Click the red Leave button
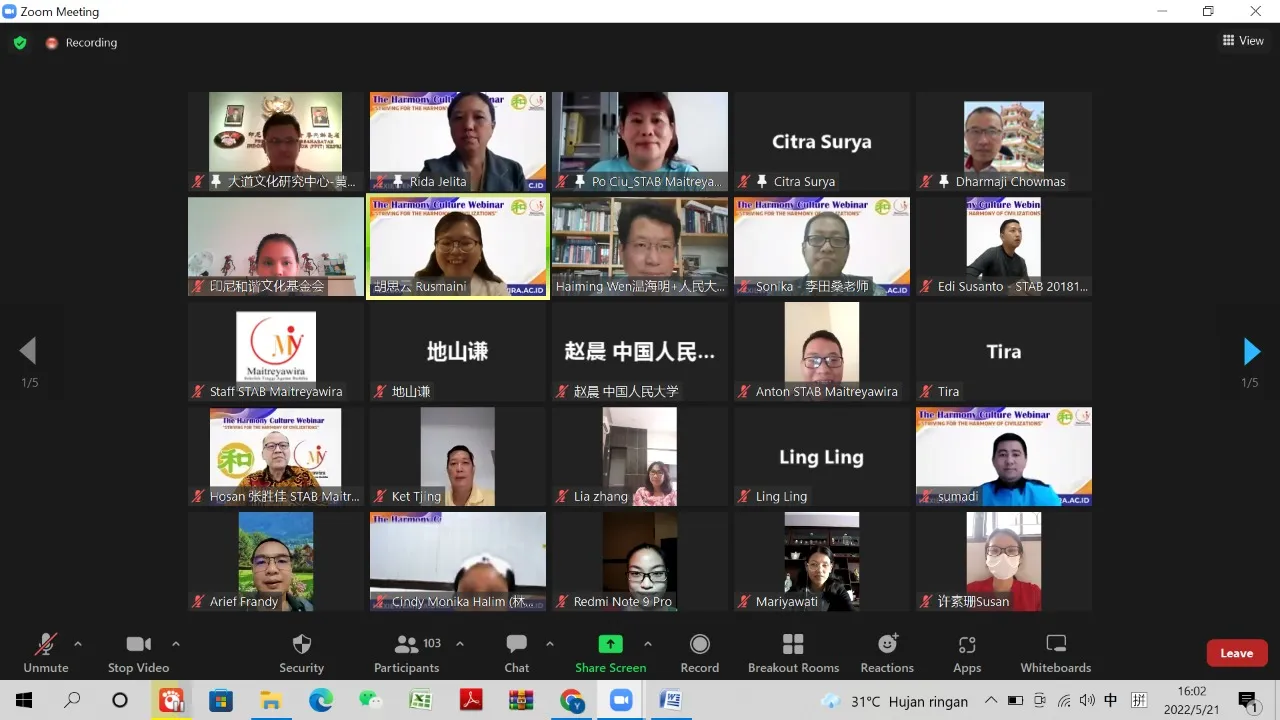Image resolution: width=1280 pixels, height=720 pixels. coord(1236,653)
